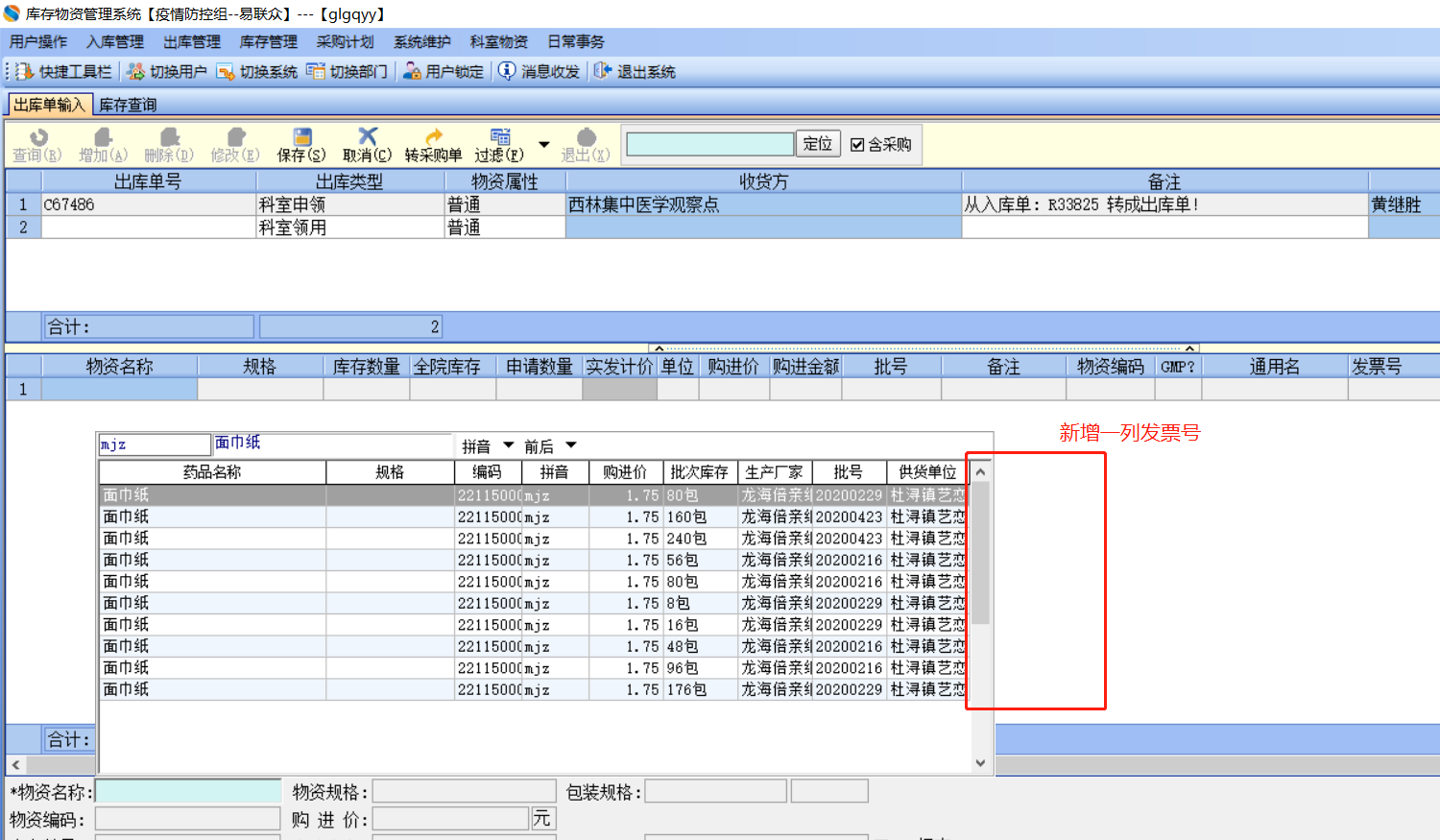Click the 收货方 column header
This screenshot has width=1440, height=840.
tap(764, 181)
